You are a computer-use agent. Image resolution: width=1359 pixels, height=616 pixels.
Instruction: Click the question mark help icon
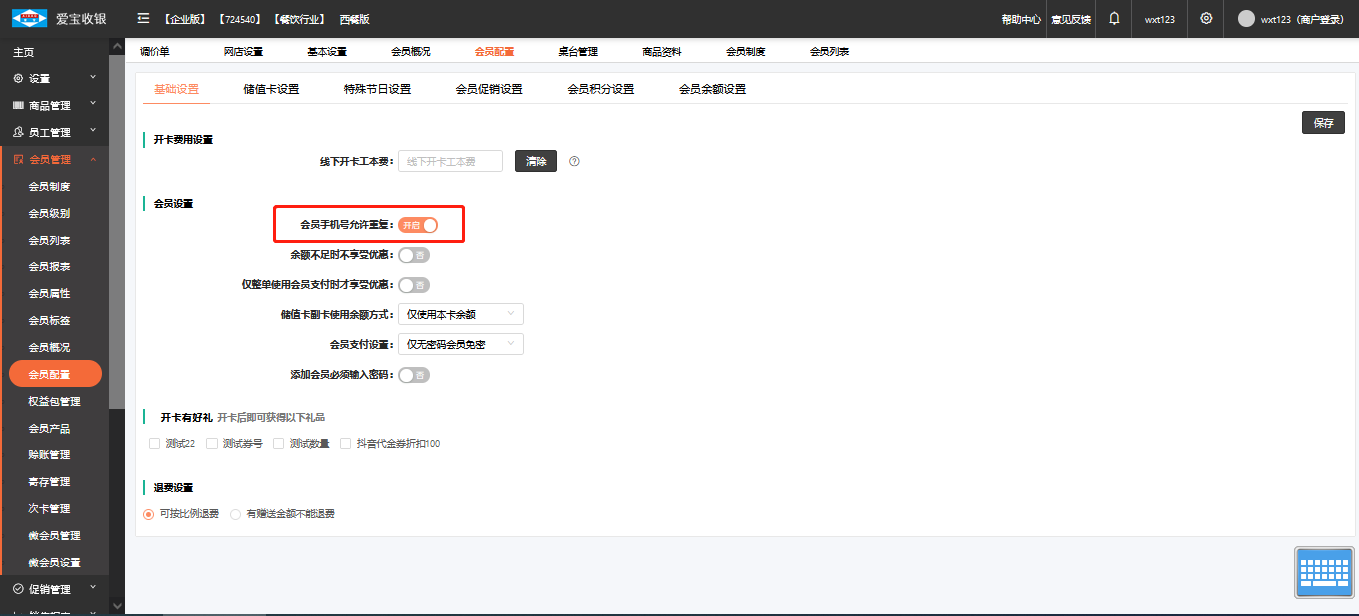coord(574,161)
